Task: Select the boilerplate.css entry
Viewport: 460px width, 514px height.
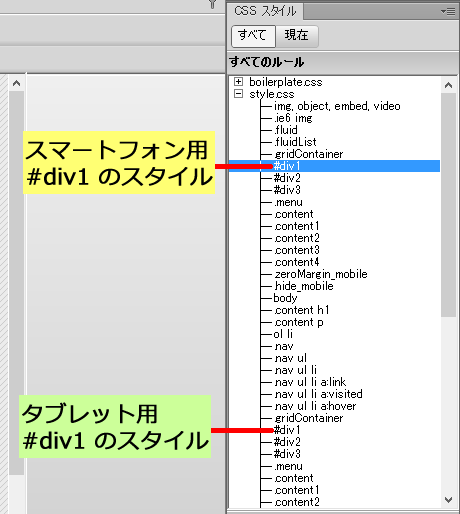Action: (x=286, y=82)
